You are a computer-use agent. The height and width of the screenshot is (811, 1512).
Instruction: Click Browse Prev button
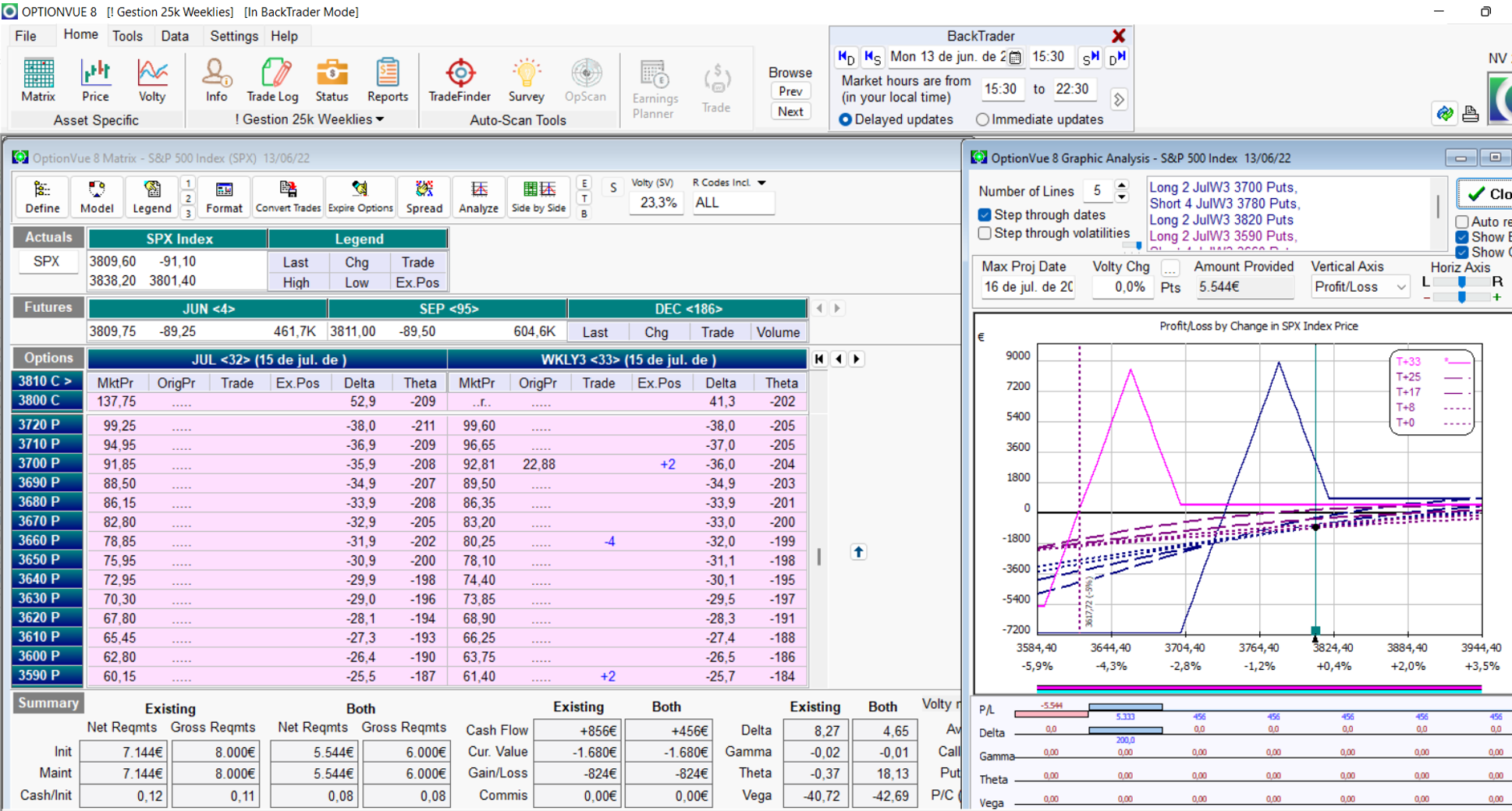(790, 91)
